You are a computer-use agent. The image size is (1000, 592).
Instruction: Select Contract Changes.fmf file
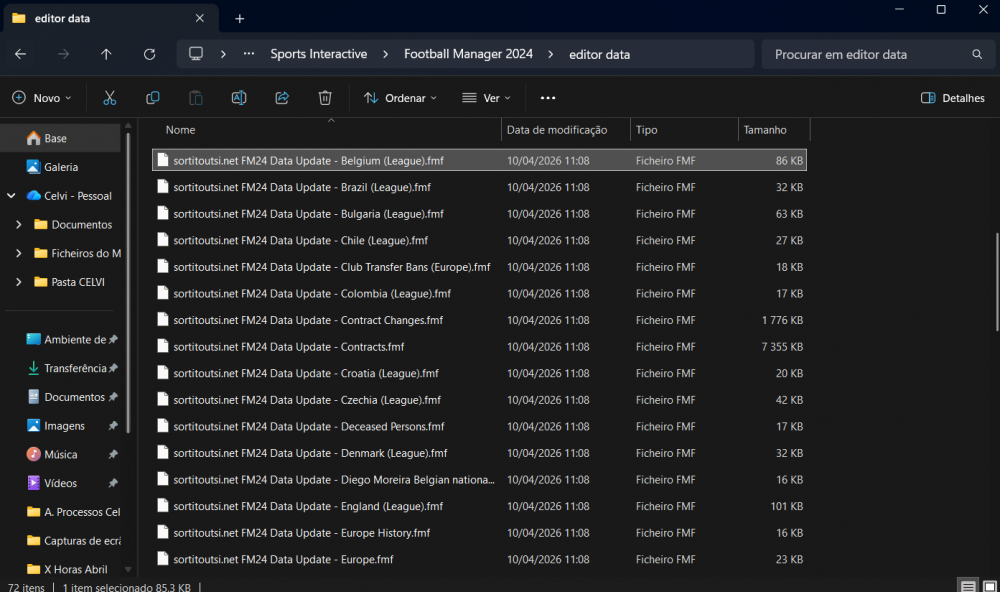click(x=480, y=320)
